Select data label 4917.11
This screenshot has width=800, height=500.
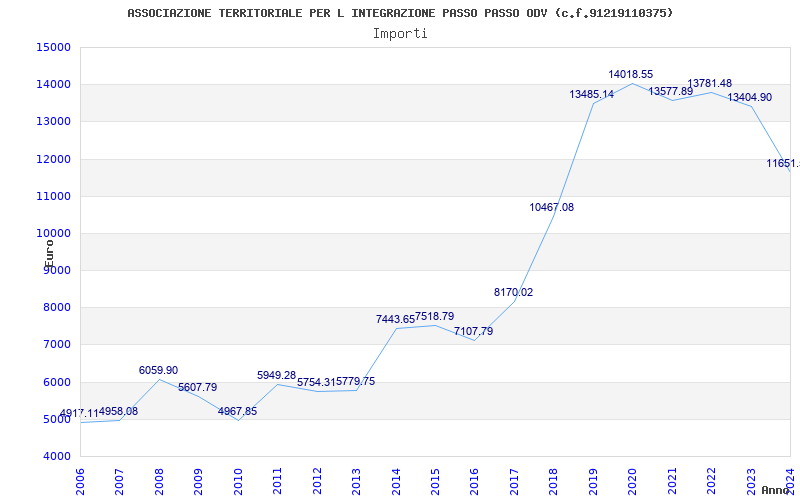(79, 413)
